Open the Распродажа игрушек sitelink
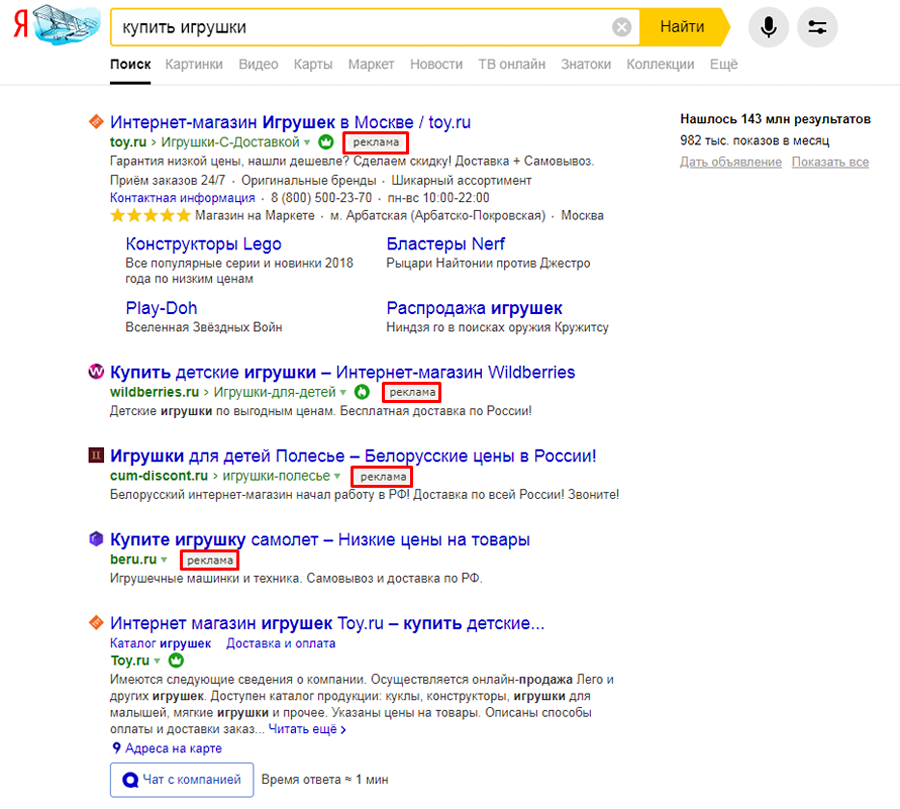The width and height of the screenshot is (900, 809). (x=474, y=308)
